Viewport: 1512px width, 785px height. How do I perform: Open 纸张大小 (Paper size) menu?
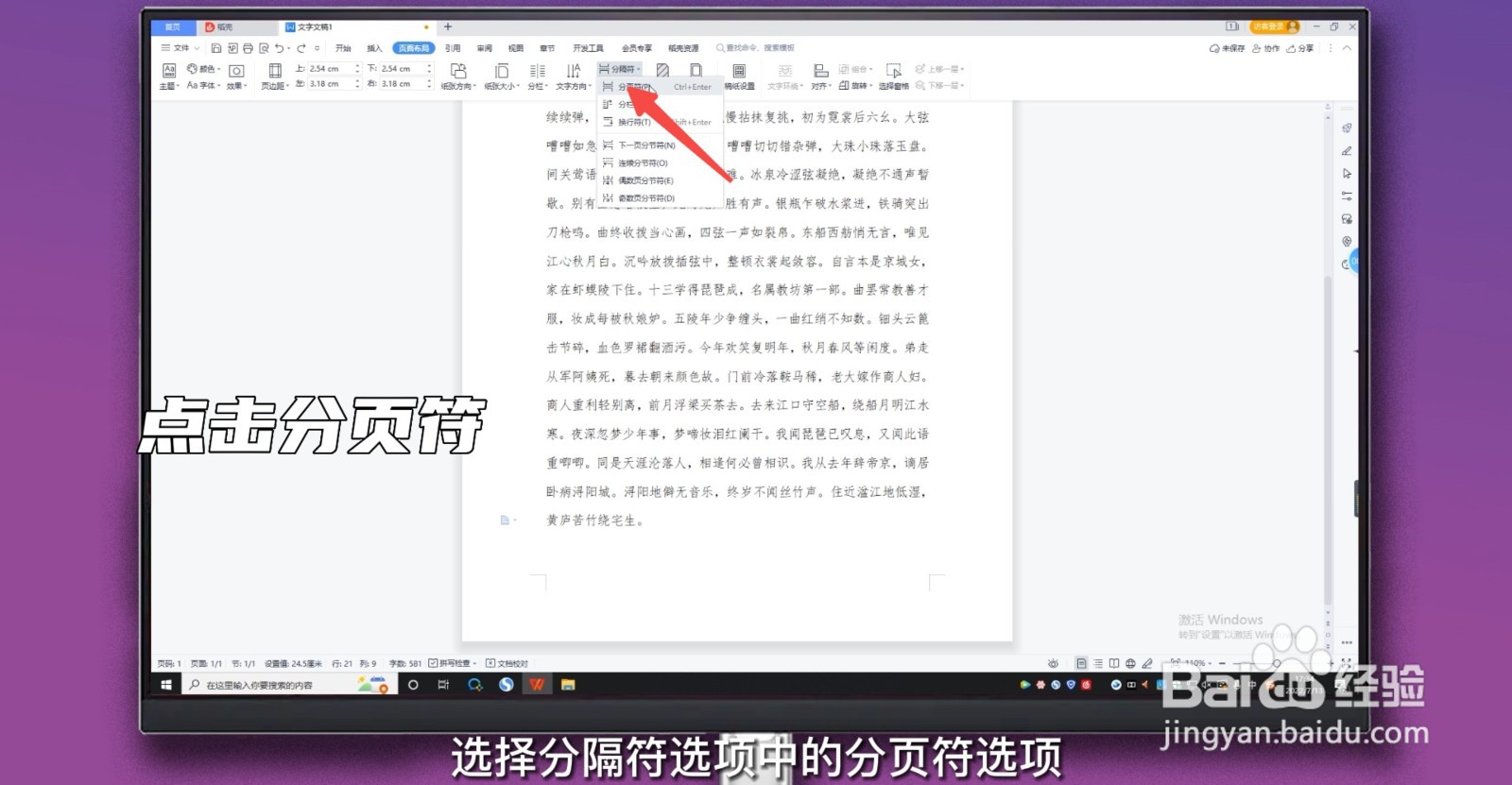502,77
